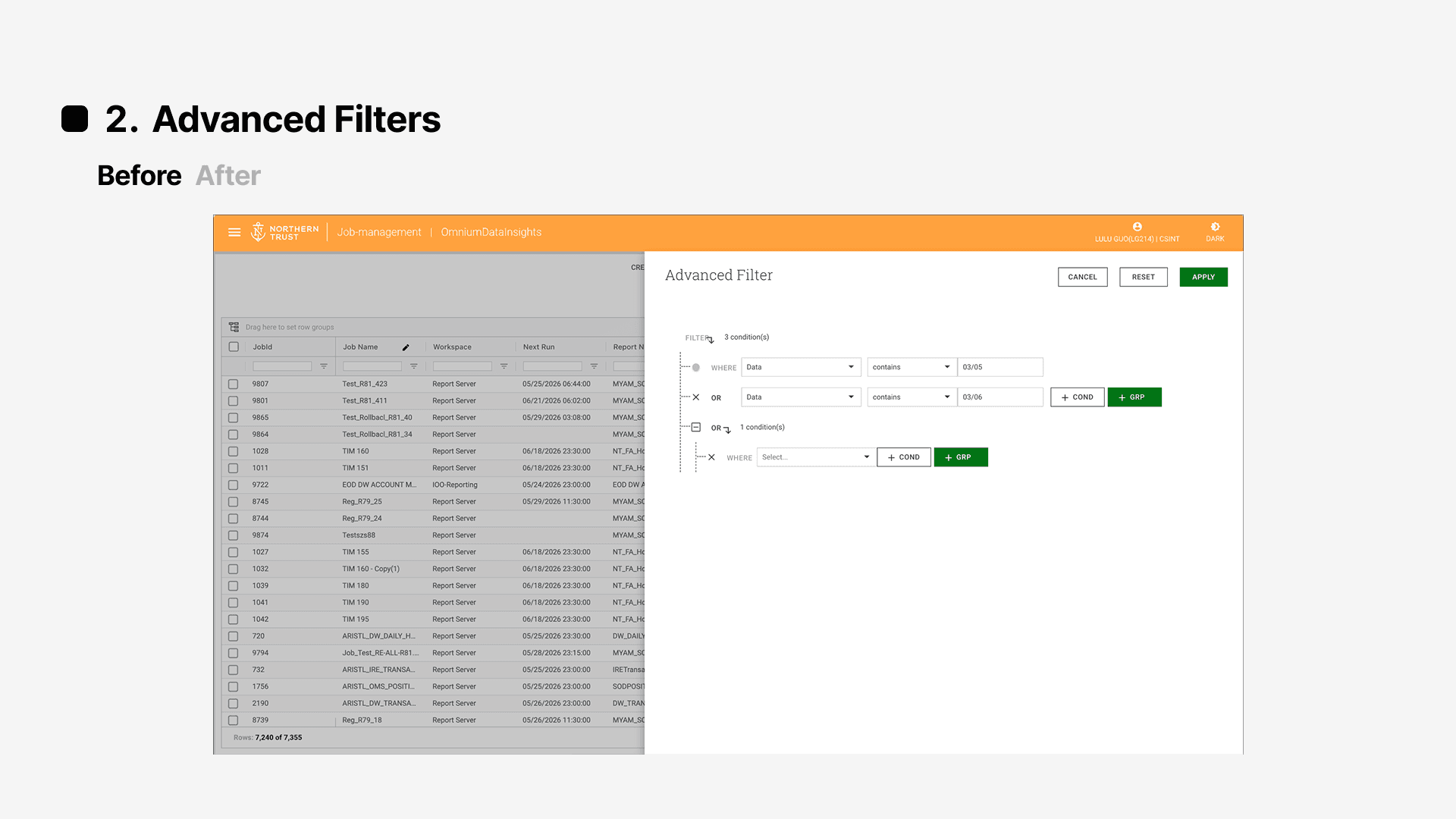Sort by the Workspace column header

(452, 347)
